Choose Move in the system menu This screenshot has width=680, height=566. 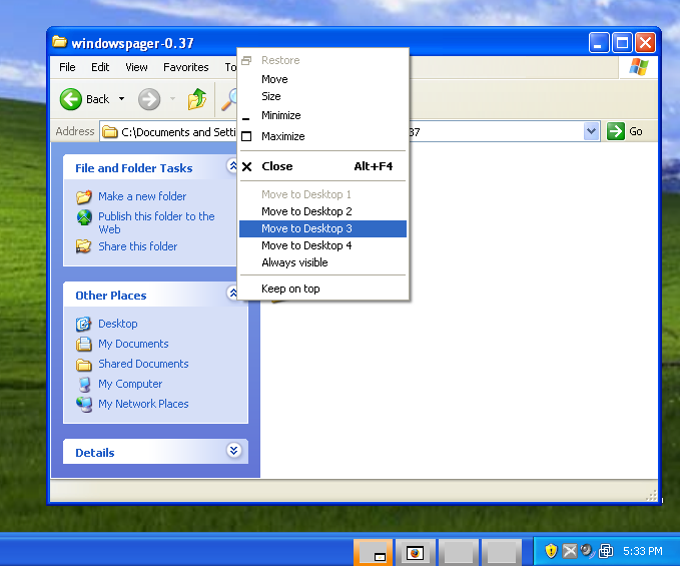click(323, 79)
